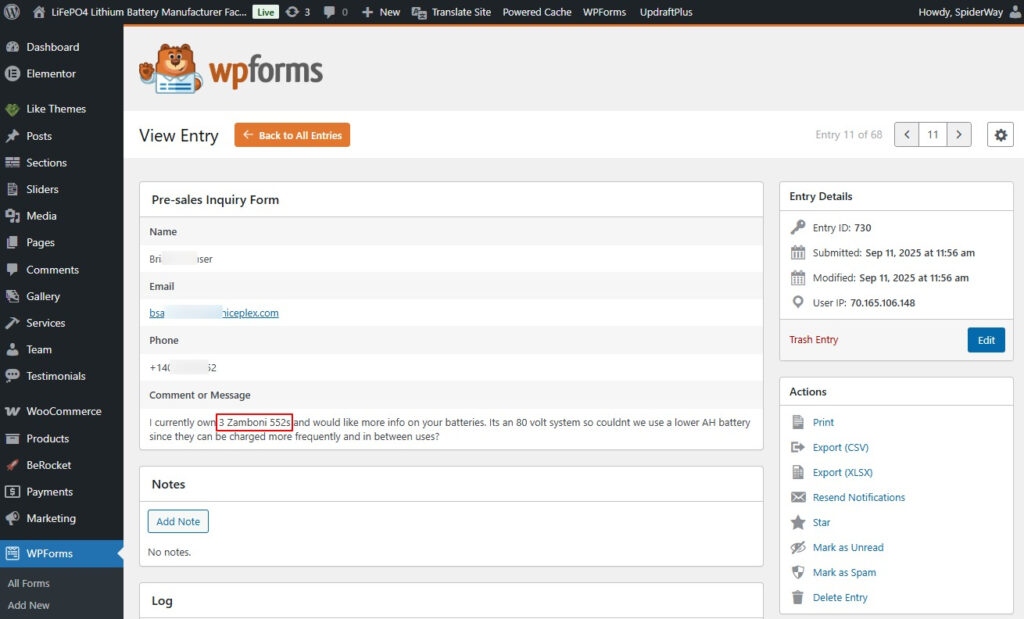Go to the previous entry arrow

[x=907, y=135]
